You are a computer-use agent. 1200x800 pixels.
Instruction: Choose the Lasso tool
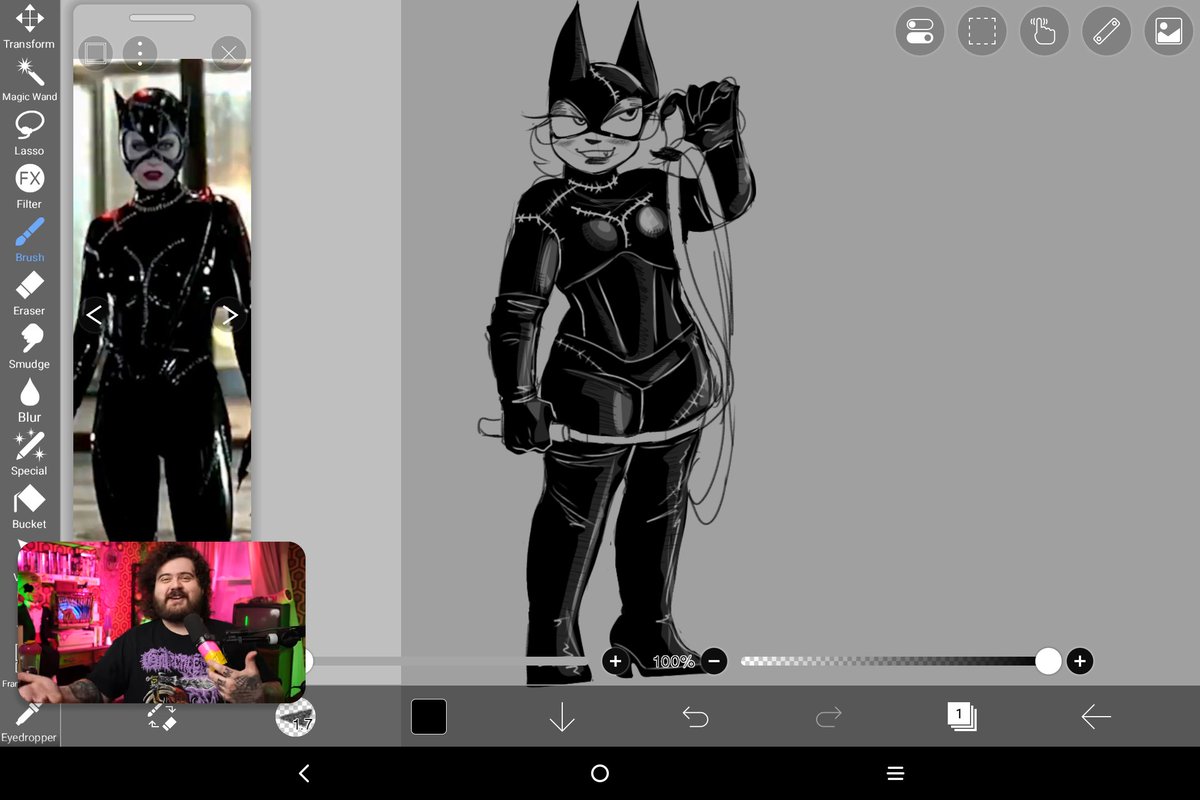click(x=29, y=133)
